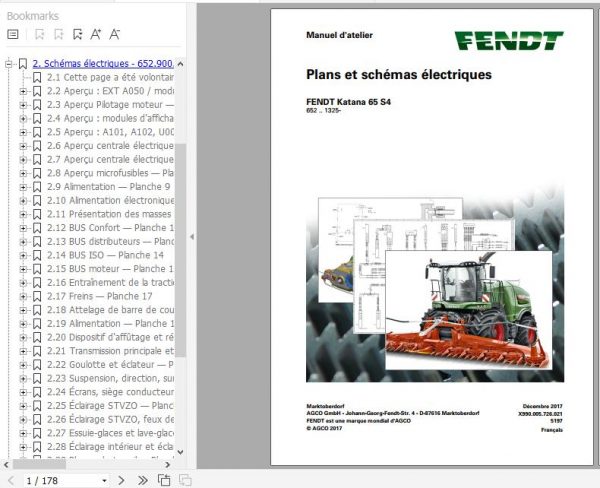The height and width of the screenshot is (488, 600).
Task: Select bookmark 2.16 Entraînement de la traction
Action: point(110,282)
